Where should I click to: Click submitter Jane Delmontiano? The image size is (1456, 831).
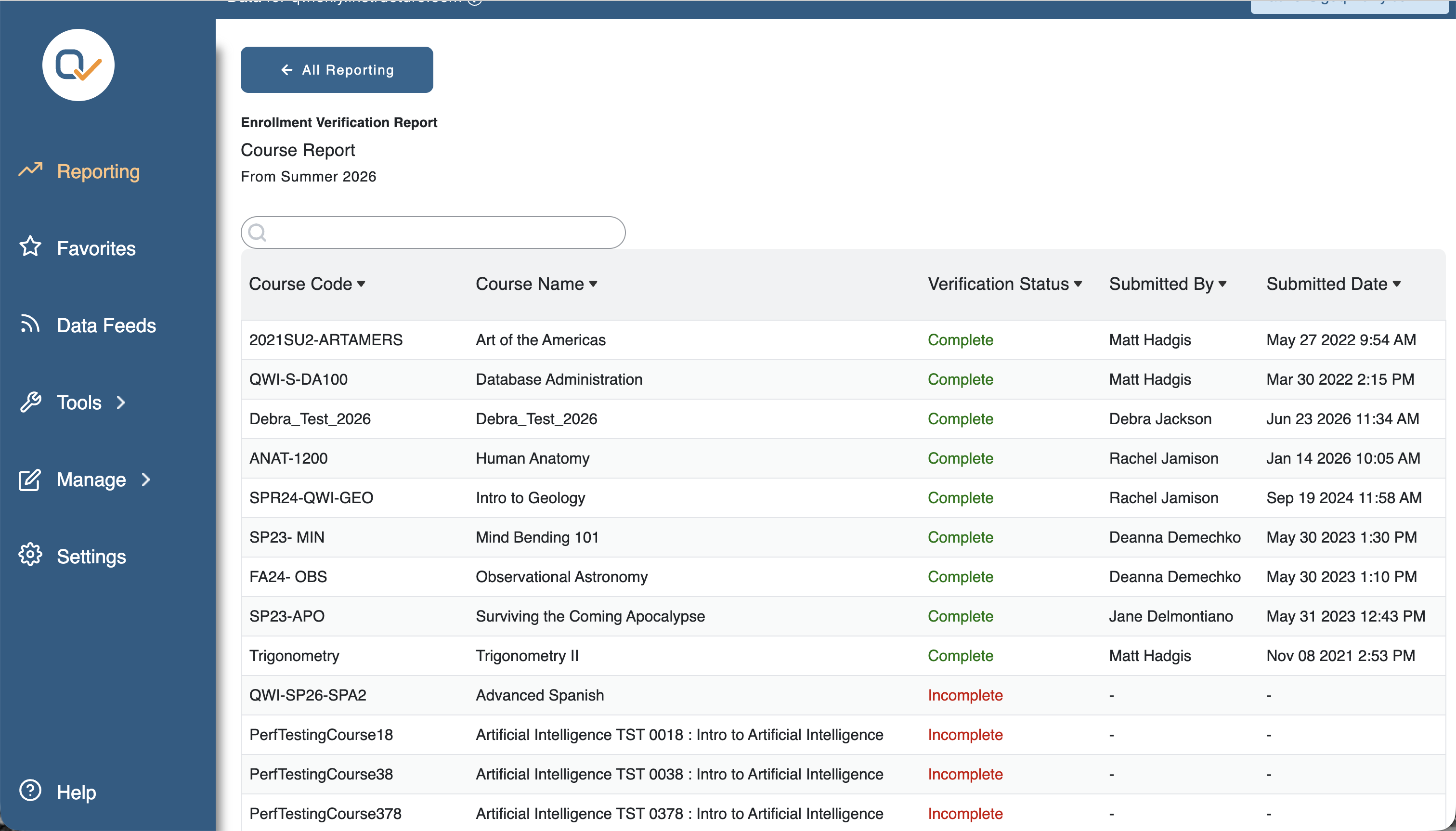pyautogui.click(x=1170, y=615)
